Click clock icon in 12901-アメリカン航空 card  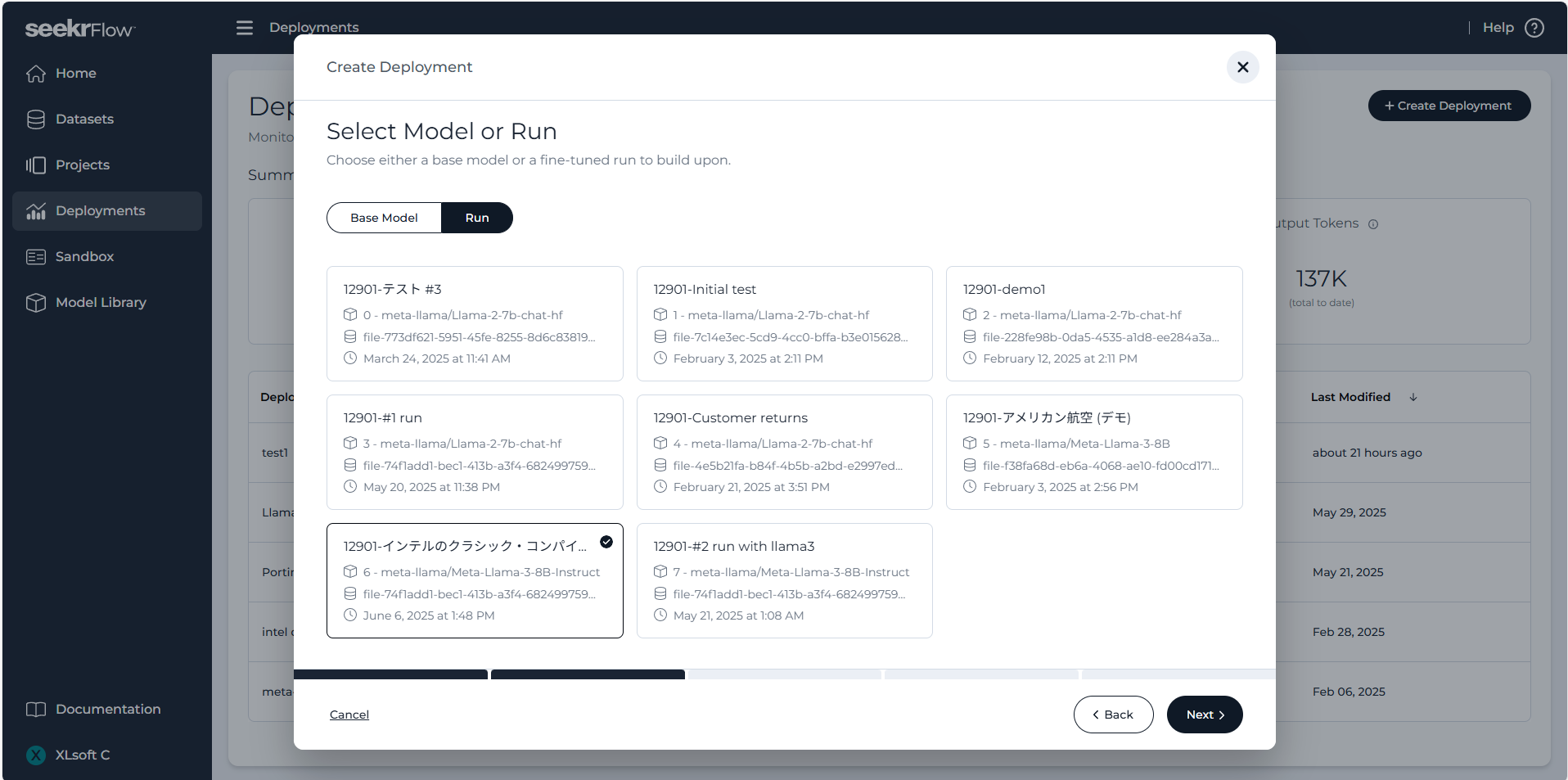coord(970,486)
